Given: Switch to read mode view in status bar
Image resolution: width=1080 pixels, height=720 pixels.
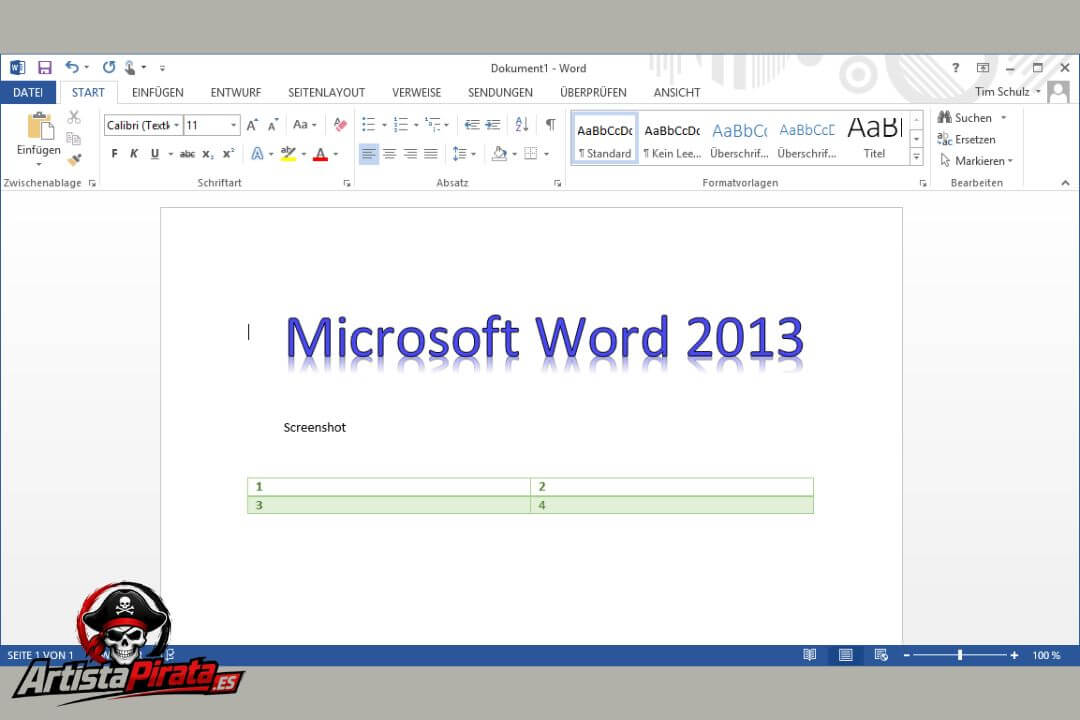Looking at the screenshot, I should click(x=810, y=655).
